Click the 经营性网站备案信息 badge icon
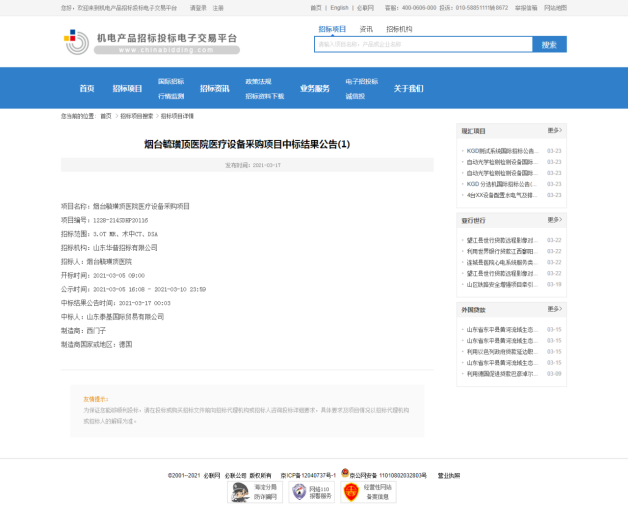This screenshot has width=629, height=528. (351, 491)
